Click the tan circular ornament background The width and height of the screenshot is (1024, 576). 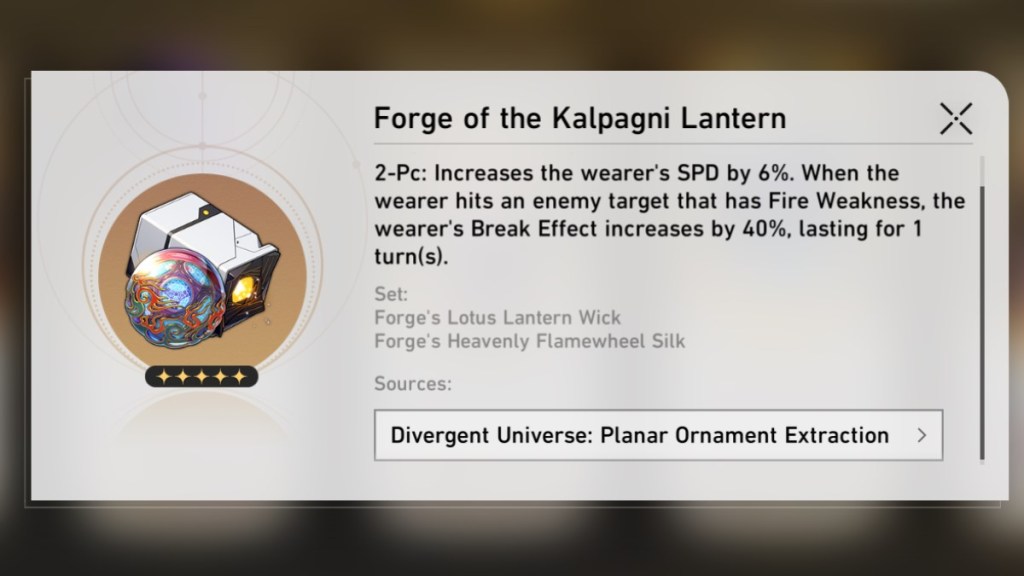[202, 276]
